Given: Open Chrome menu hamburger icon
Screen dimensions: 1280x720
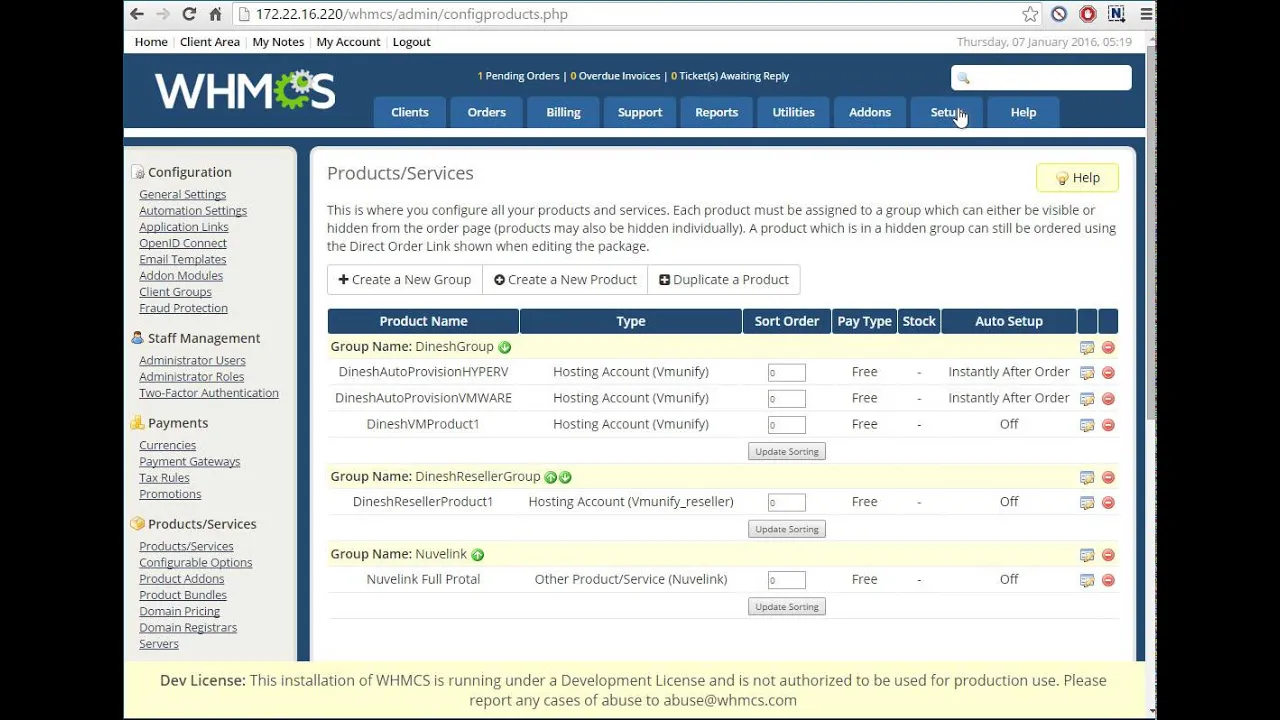Looking at the screenshot, I should (1146, 14).
